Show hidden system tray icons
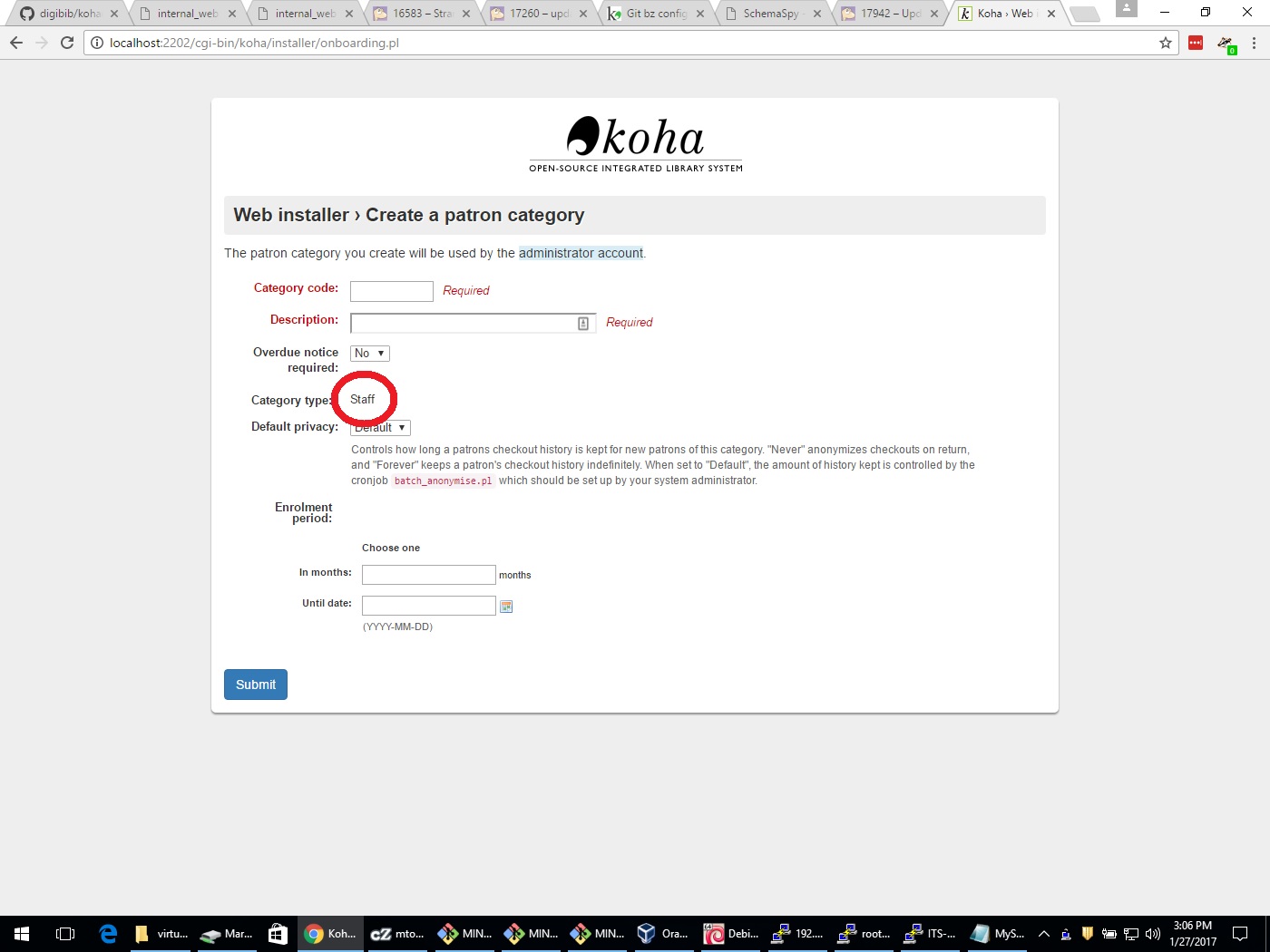 point(1043,934)
